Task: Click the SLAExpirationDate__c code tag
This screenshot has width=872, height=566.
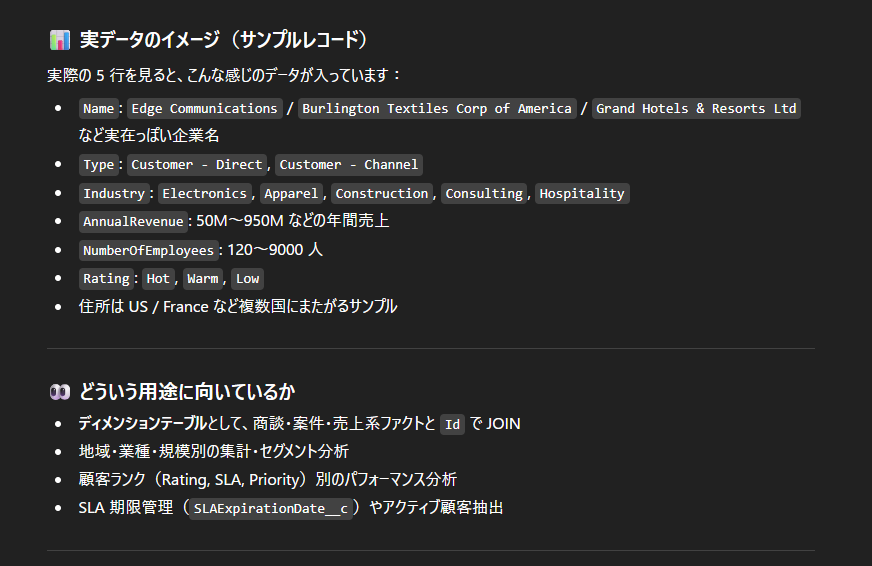Action: (271, 509)
